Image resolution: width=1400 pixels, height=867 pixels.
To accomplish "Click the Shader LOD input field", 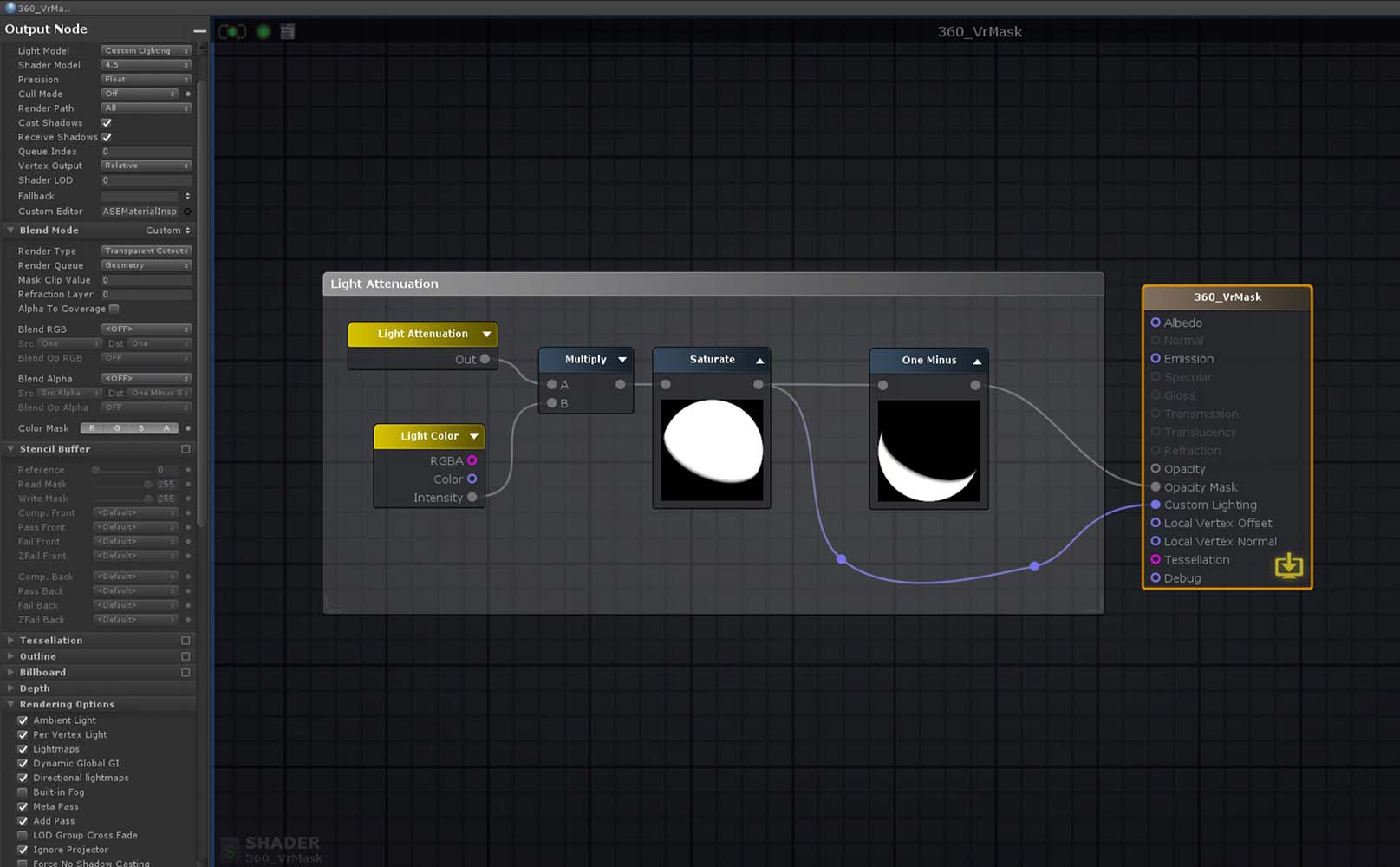I will point(146,180).
